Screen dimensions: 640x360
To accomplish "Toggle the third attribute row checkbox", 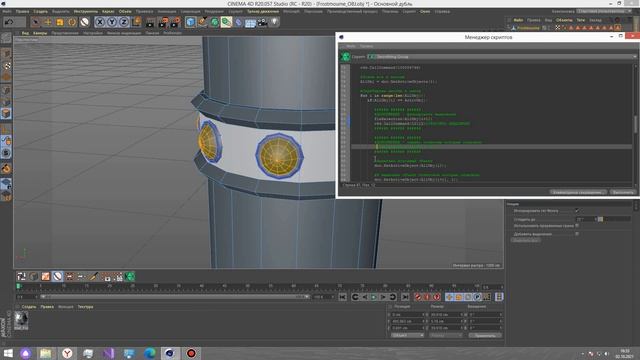I will coord(577,225).
